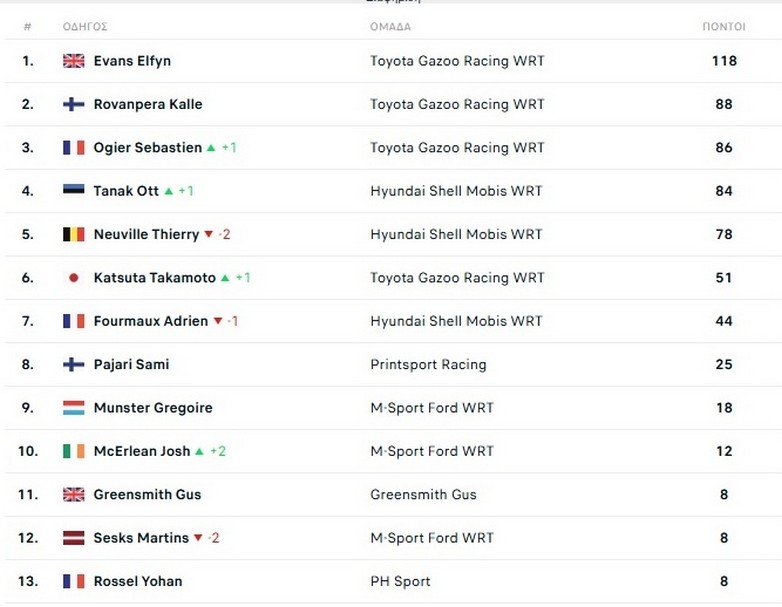Click Japan flag beside Katsuta Takamoto
This screenshot has width=782, height=607.
point(74,278)
